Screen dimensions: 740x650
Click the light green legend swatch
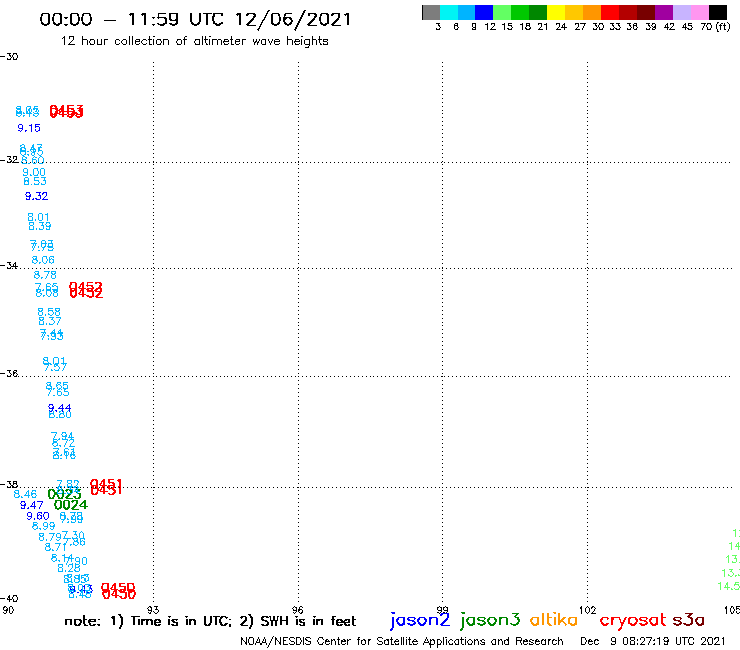tap(502, 12)
